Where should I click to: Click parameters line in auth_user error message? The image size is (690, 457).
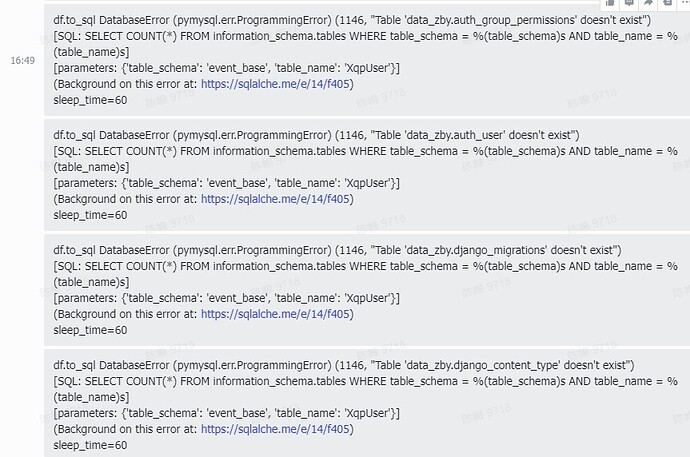pos(227,183)
